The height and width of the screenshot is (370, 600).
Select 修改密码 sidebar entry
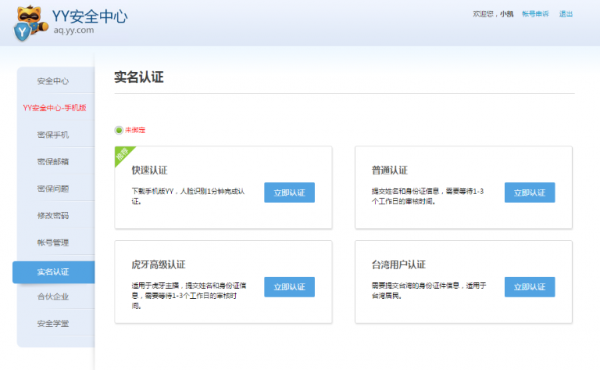(53, 215)
